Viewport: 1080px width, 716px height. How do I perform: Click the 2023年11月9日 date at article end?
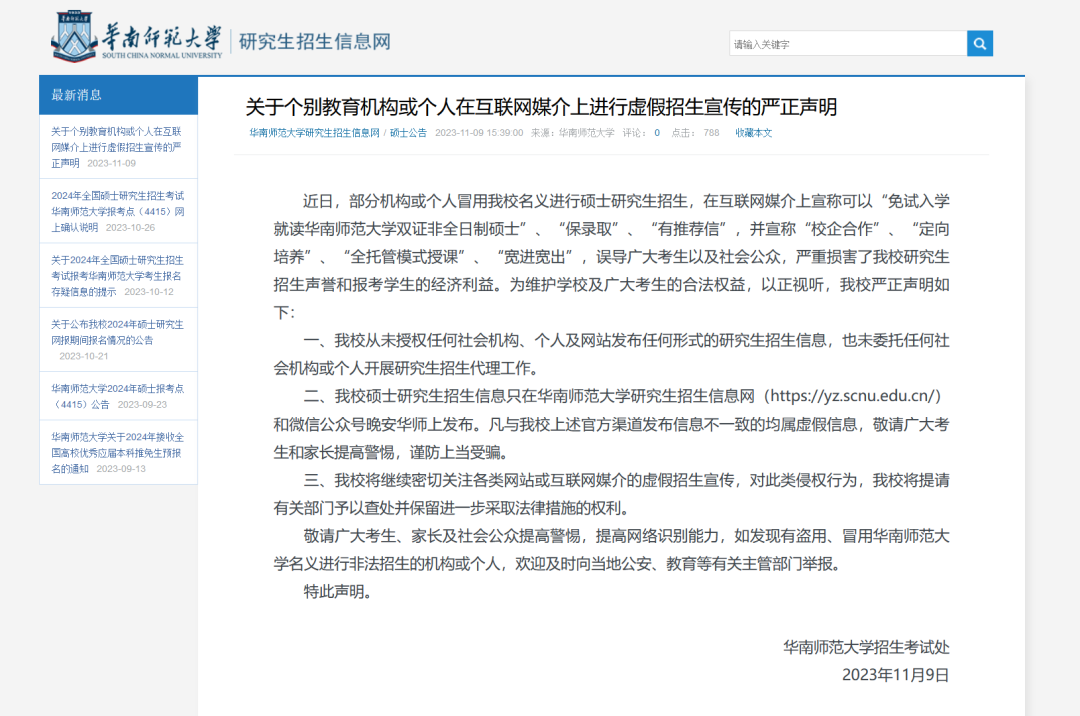[895, 674]
